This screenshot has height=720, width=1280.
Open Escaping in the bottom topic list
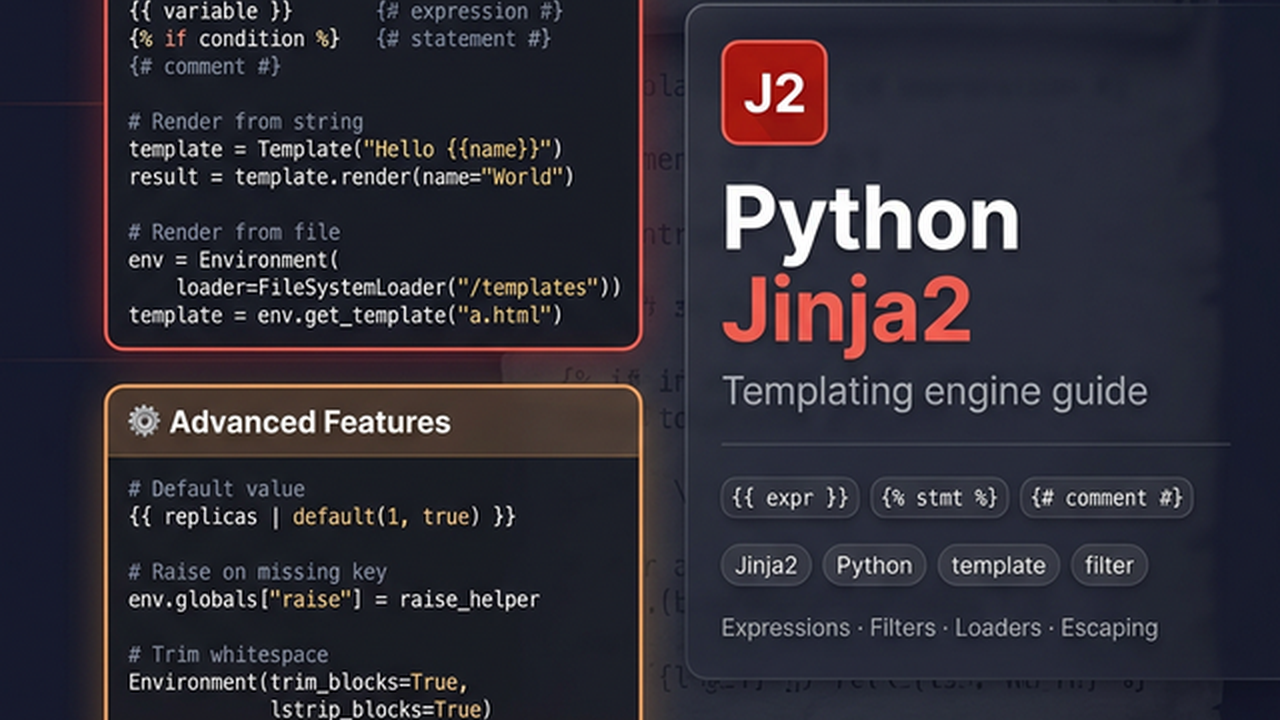[1109, 628]
